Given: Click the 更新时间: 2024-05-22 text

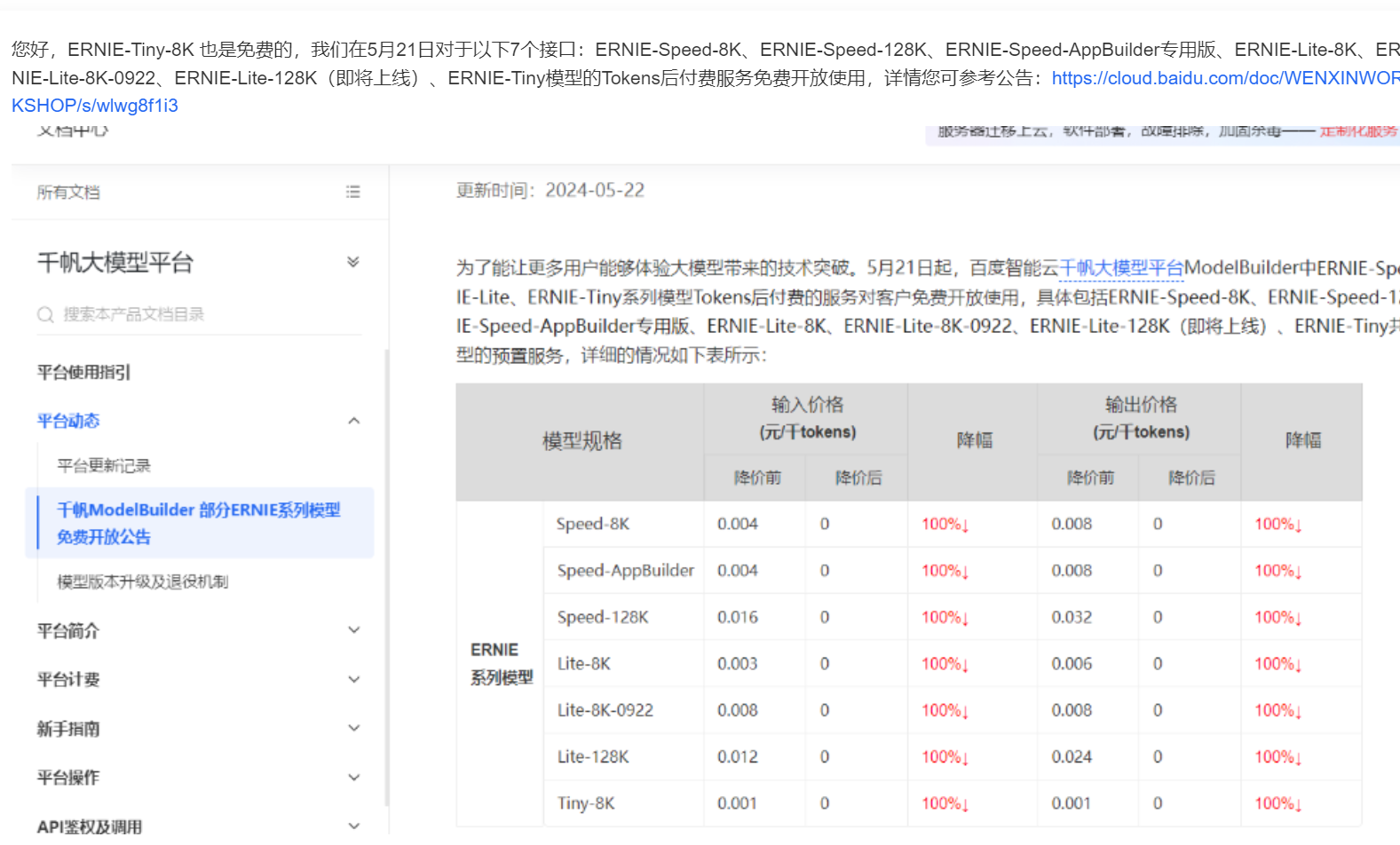Looking at the screenshot, I should [550, 191].
